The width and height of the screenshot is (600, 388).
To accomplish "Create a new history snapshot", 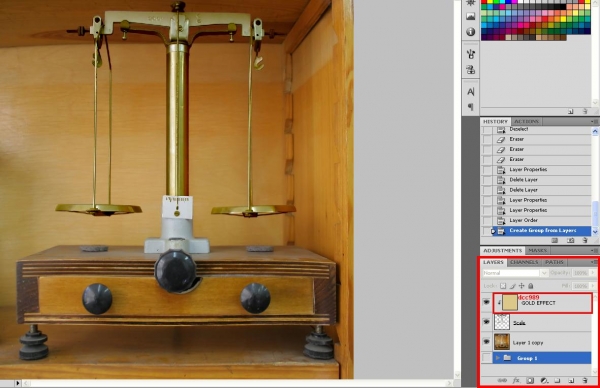I will click(571, 240).
